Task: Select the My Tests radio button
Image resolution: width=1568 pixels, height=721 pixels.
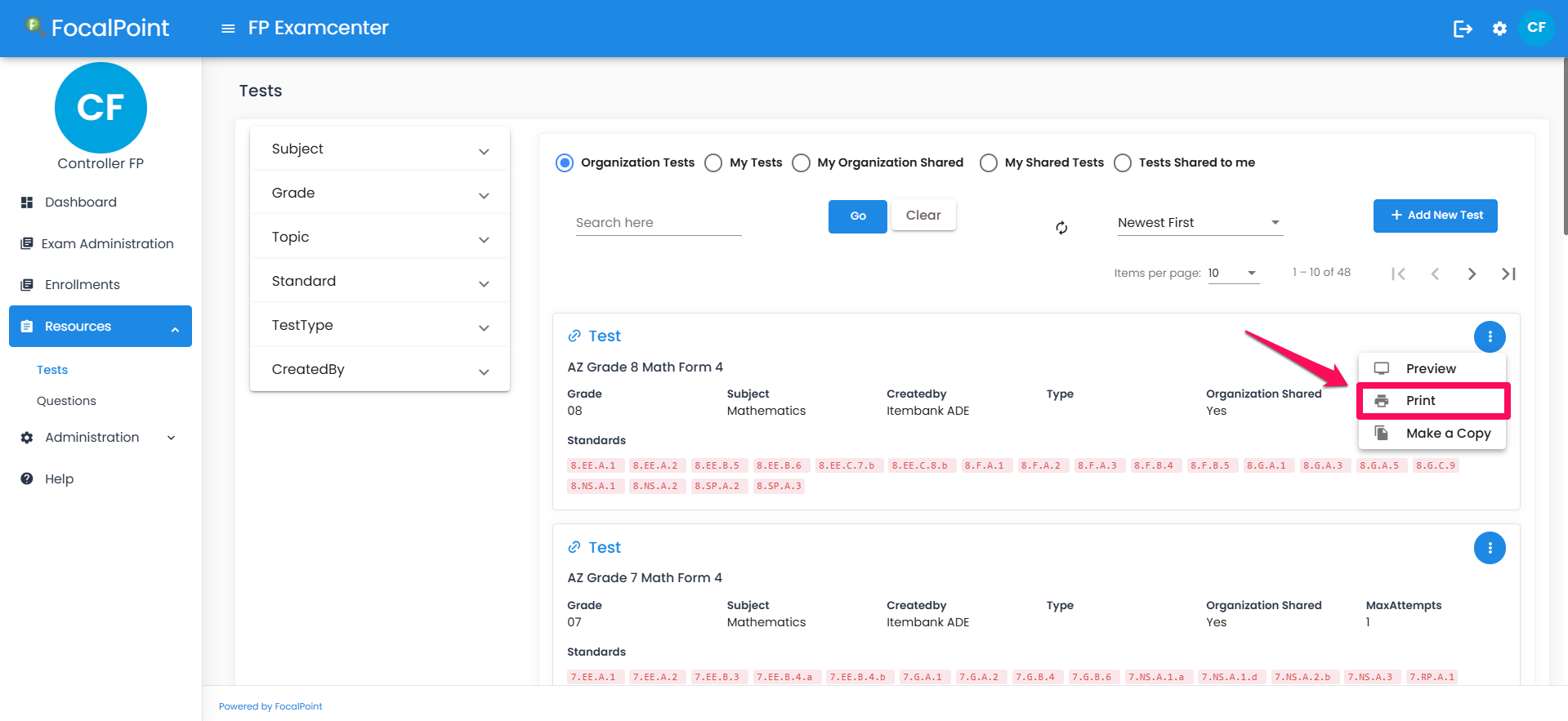Action: click(713, 163)
